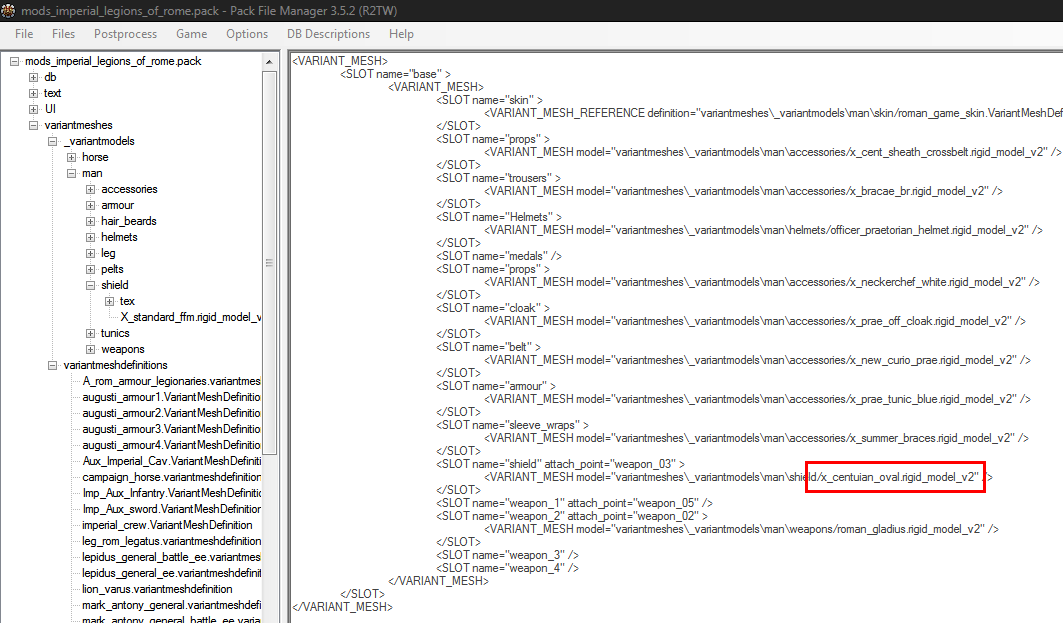Select campaign_horse.variantmeshdefinition file
1063x623 pixels.
tap(172, 477)
